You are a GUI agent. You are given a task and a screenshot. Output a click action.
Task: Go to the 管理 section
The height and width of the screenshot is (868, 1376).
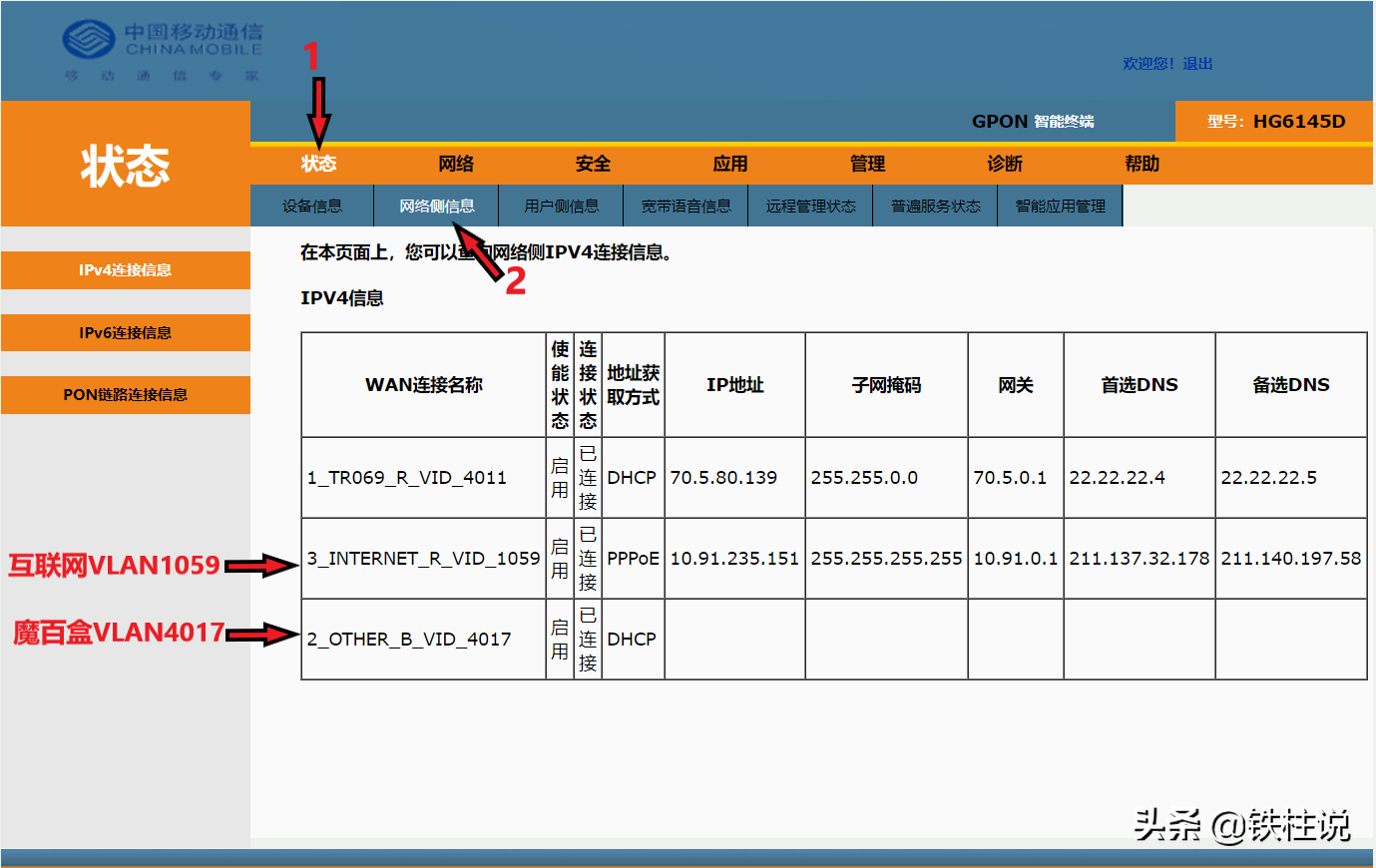[868, 164]
